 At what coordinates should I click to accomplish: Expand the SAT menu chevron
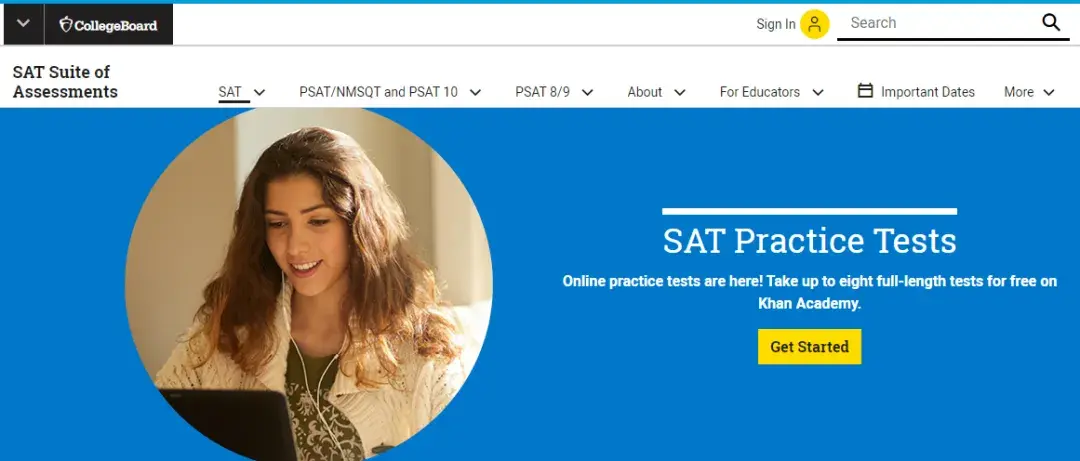click(x=260, y=92)
